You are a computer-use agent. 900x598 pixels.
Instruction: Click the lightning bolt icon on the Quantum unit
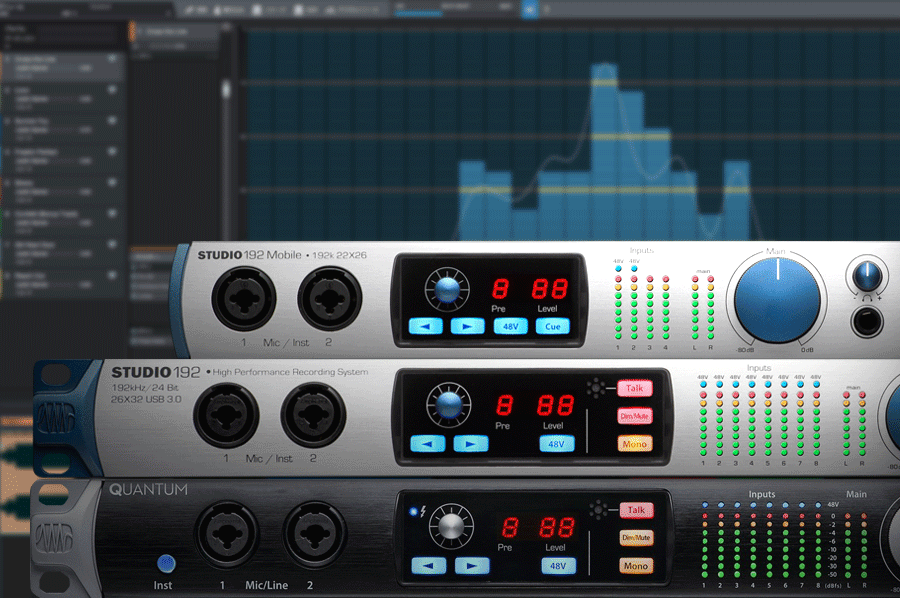(423, 511)
